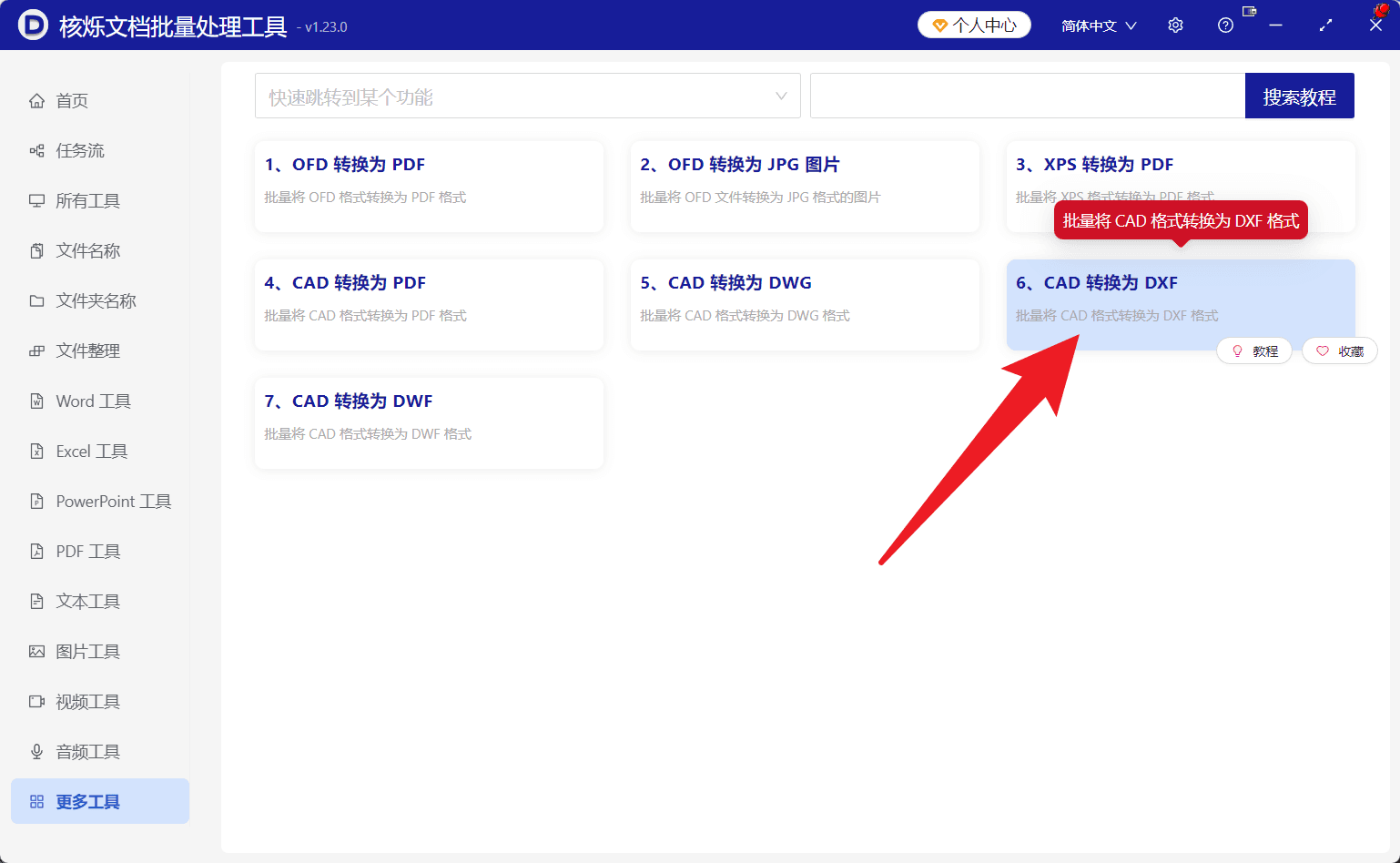Open 任务流 in the sidebar
The image size is (1400, 863).
(100, 150)
